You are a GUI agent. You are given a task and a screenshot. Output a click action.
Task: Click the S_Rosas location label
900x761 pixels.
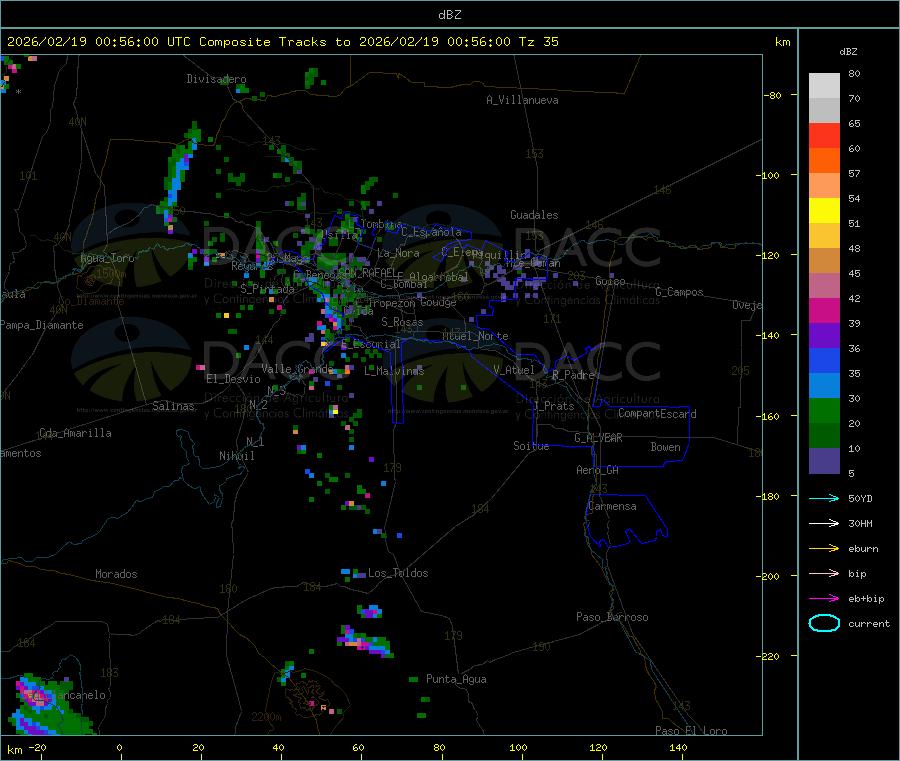(402, 323)
